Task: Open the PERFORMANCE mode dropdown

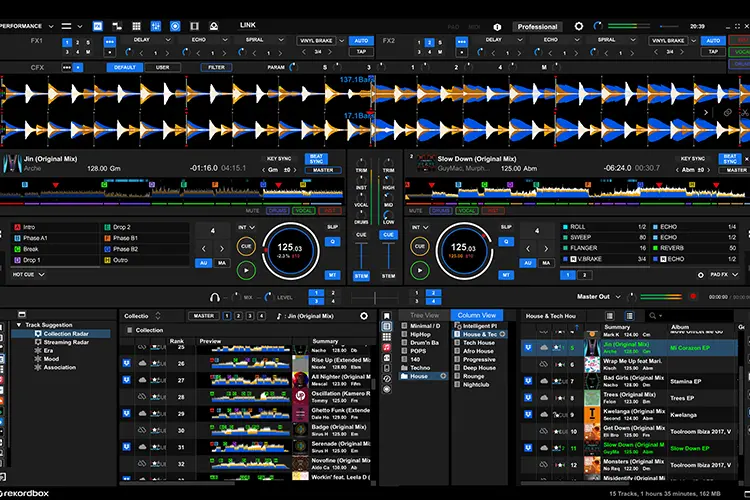Action: tap(51, 26)
